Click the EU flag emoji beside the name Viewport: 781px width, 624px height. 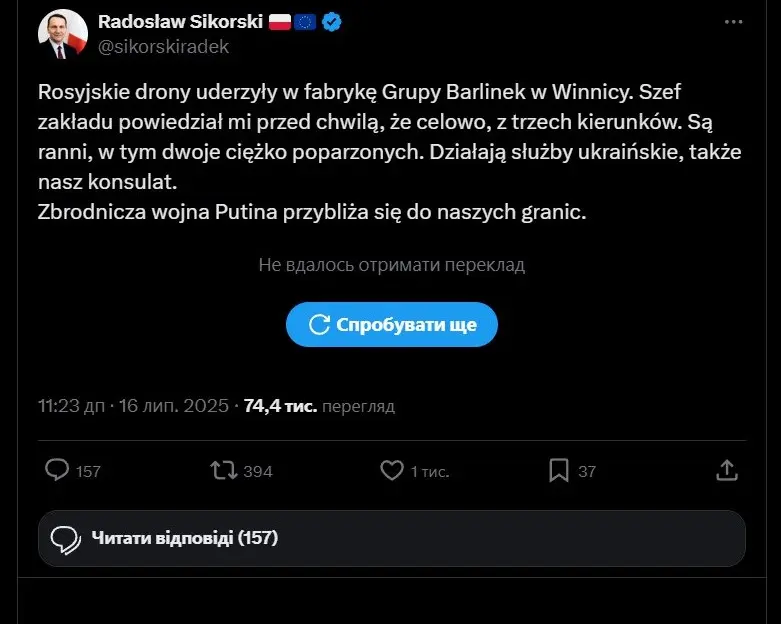coord(305,22)
